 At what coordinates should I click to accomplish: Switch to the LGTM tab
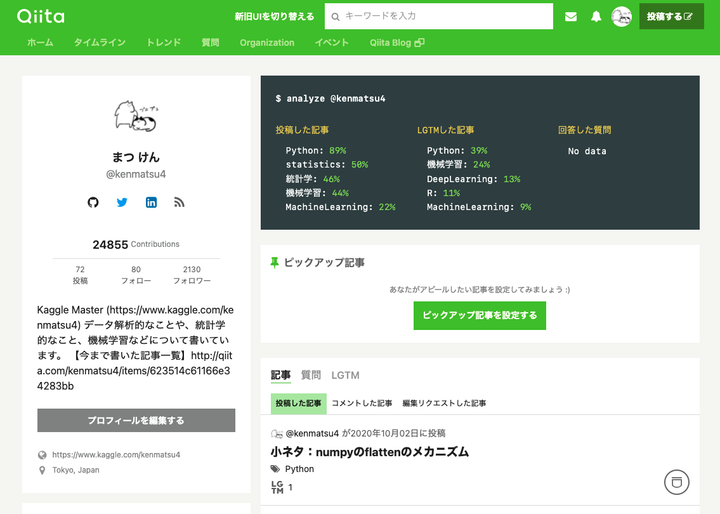(345, 375)
